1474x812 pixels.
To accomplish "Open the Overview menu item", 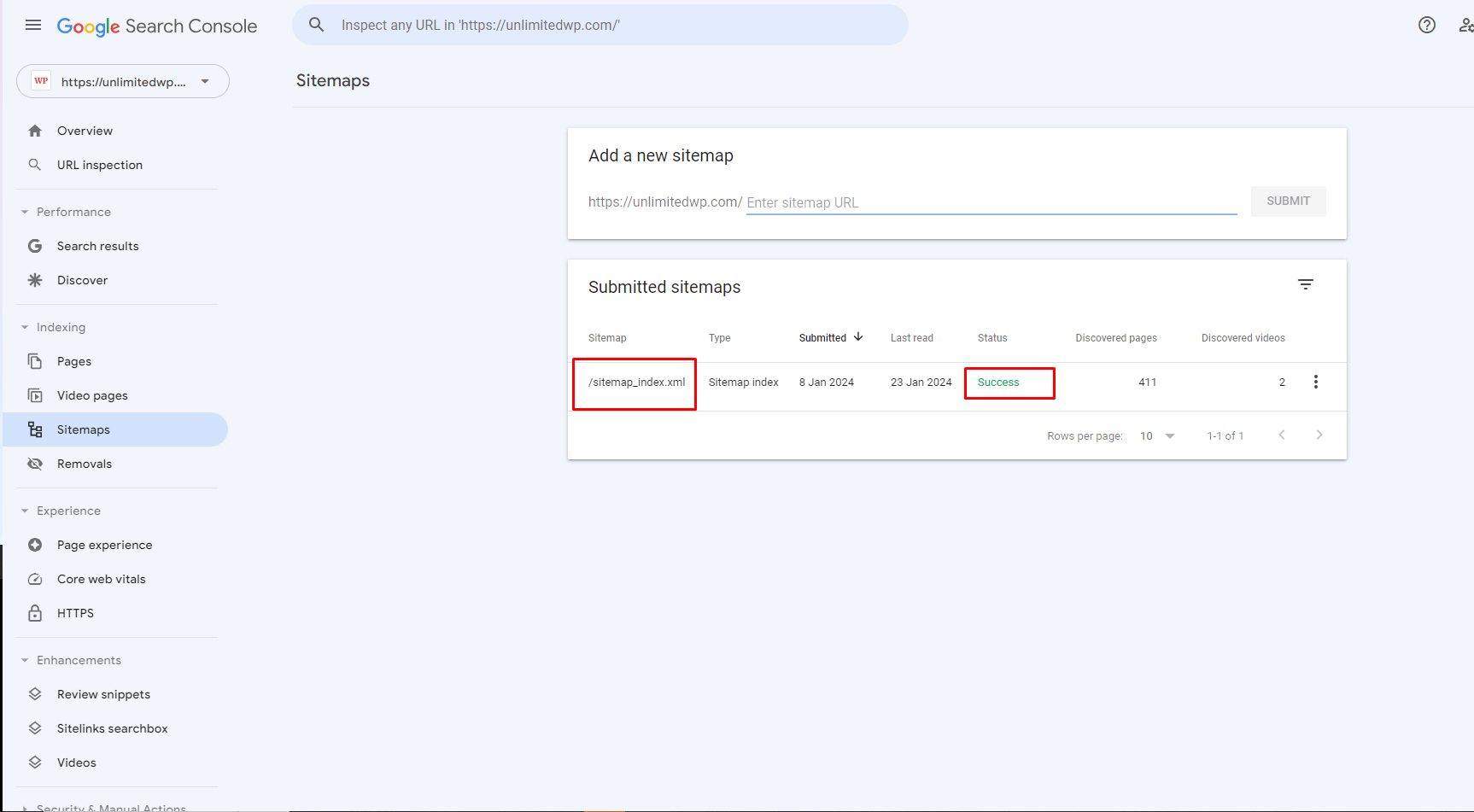I will pos(115,131).
